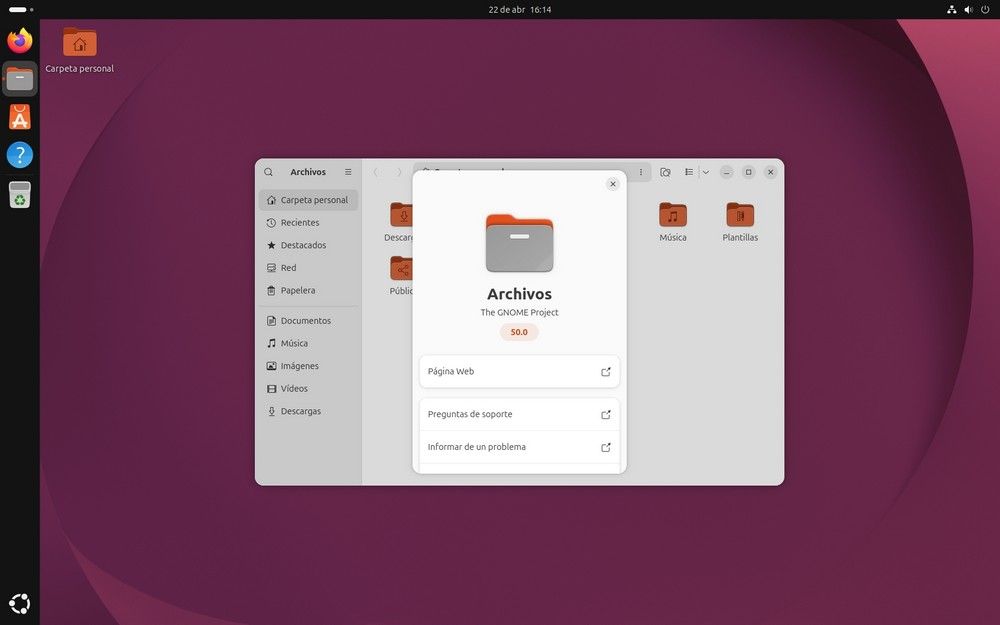Open the clock and calendar in the top bar
Screen dimensions: 1000x625
pyautogui.click(x=520, y=10)
